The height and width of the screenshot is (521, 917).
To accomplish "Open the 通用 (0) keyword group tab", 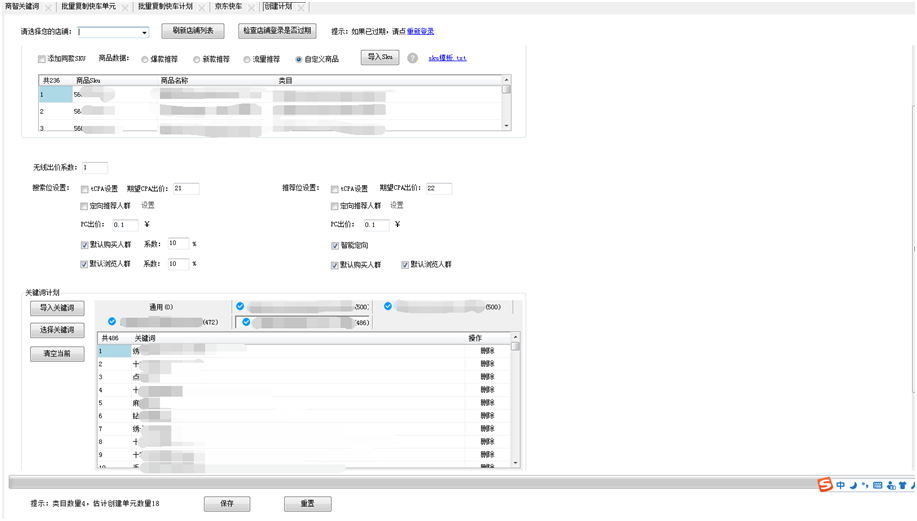I will click(161, 307).
